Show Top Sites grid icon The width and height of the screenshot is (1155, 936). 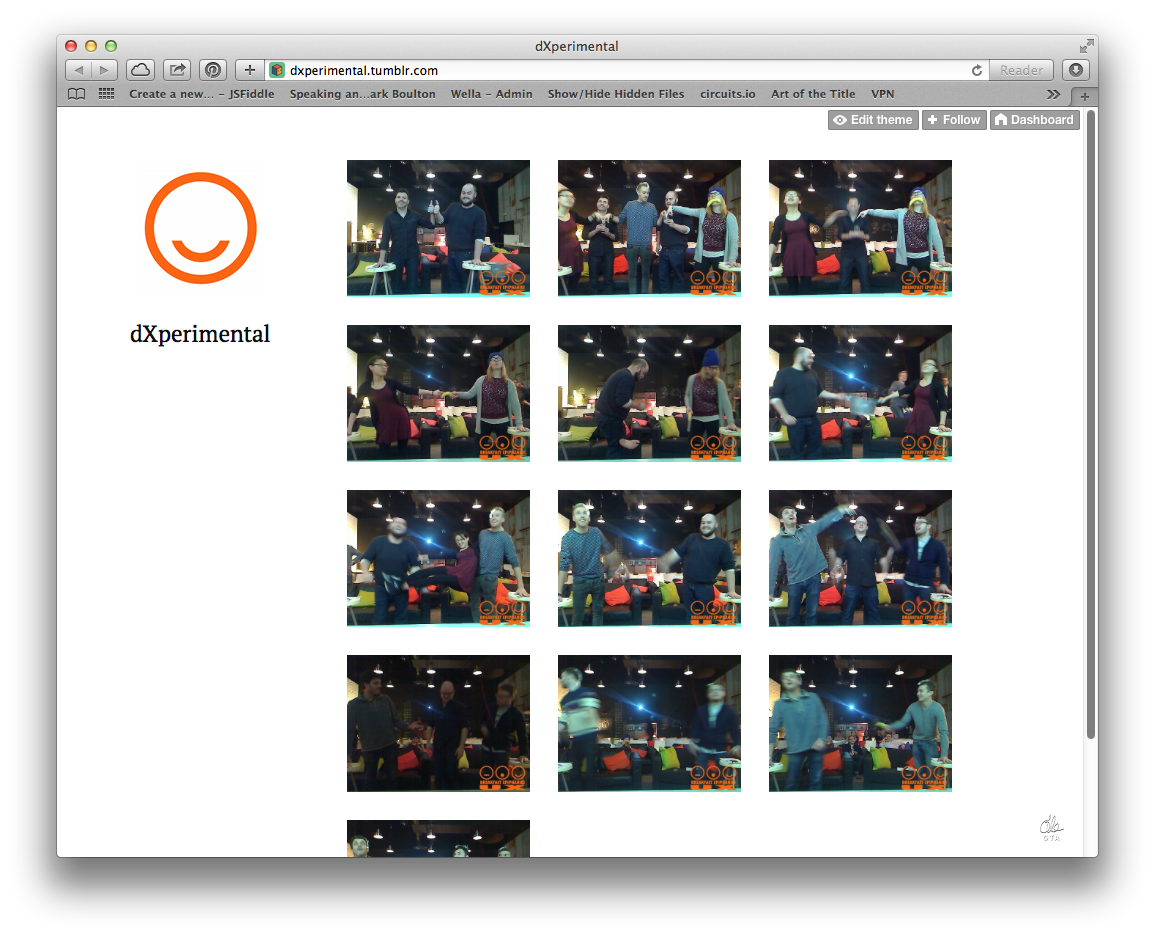[x=106, y=94]
